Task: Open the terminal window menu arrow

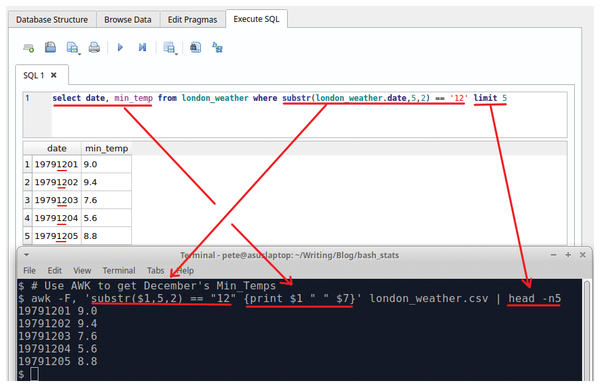Action: point(26,255)
